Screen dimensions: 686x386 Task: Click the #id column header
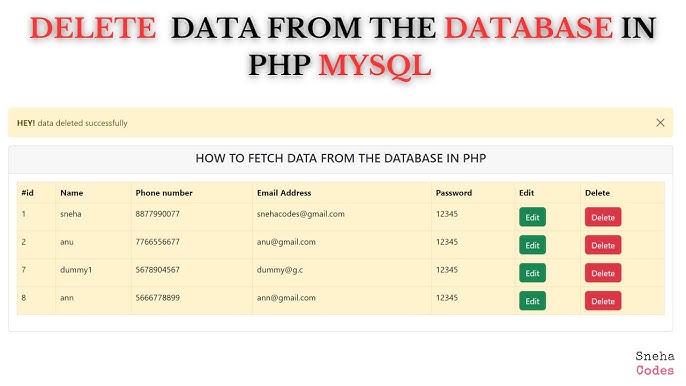pyautogui.click(x=28, y=193)
